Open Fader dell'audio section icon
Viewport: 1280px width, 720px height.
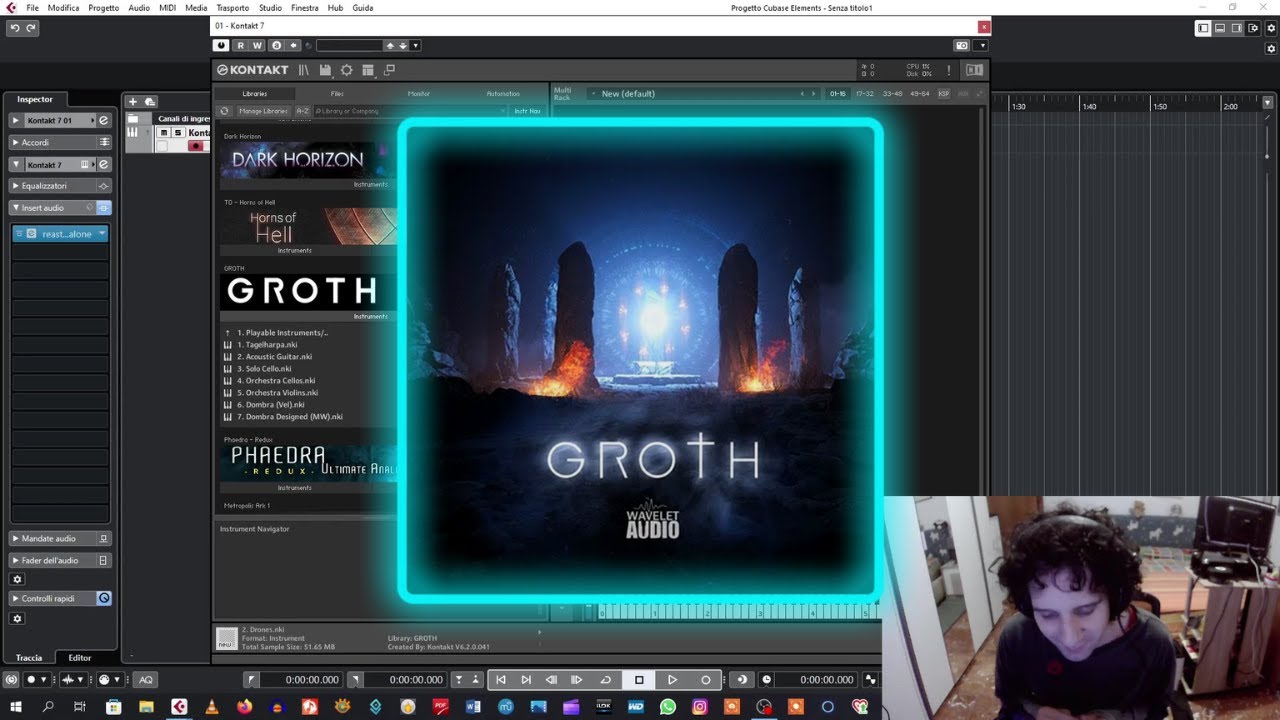(103, 560)
